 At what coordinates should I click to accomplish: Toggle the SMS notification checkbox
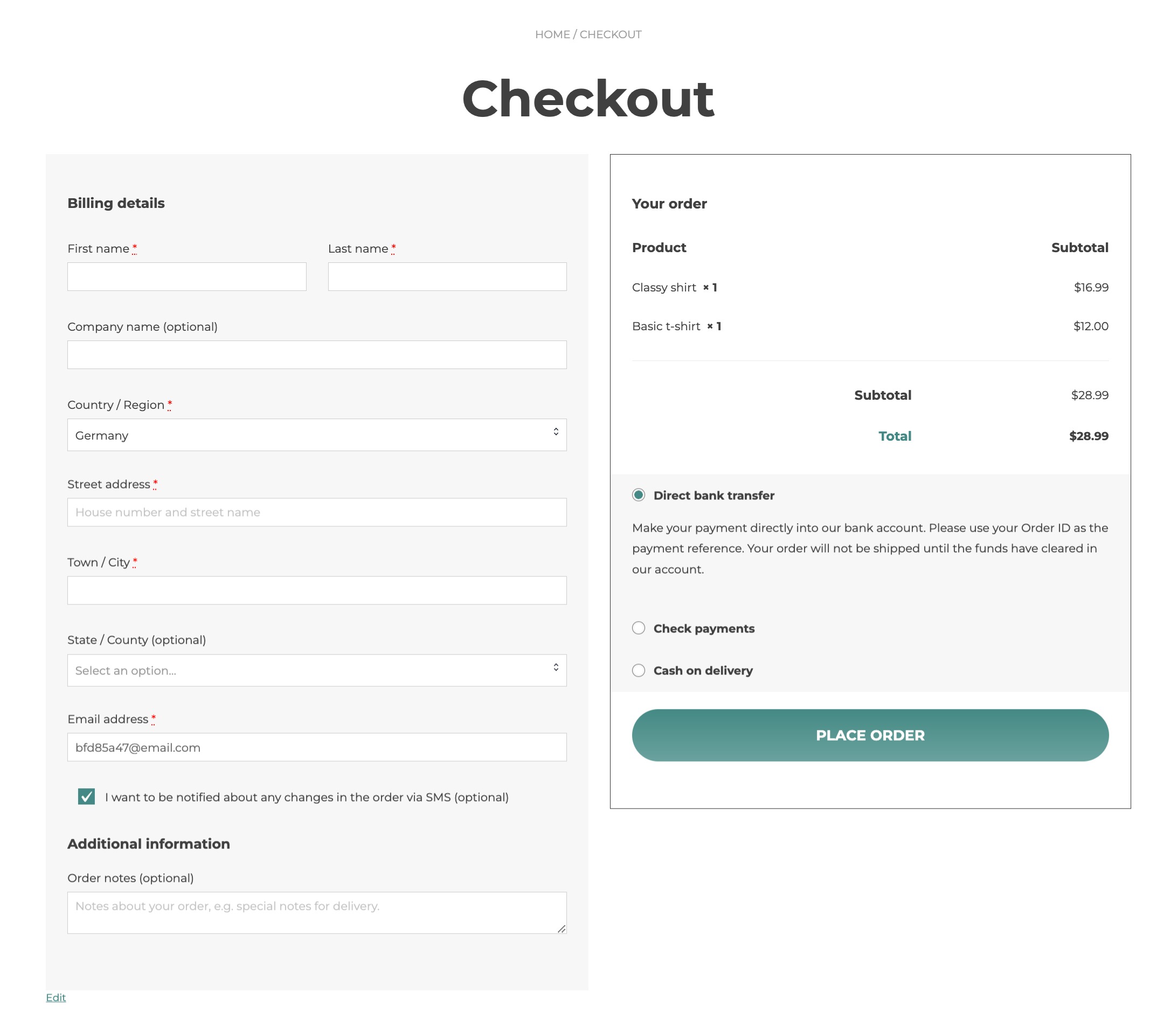(x=86, y=796)
